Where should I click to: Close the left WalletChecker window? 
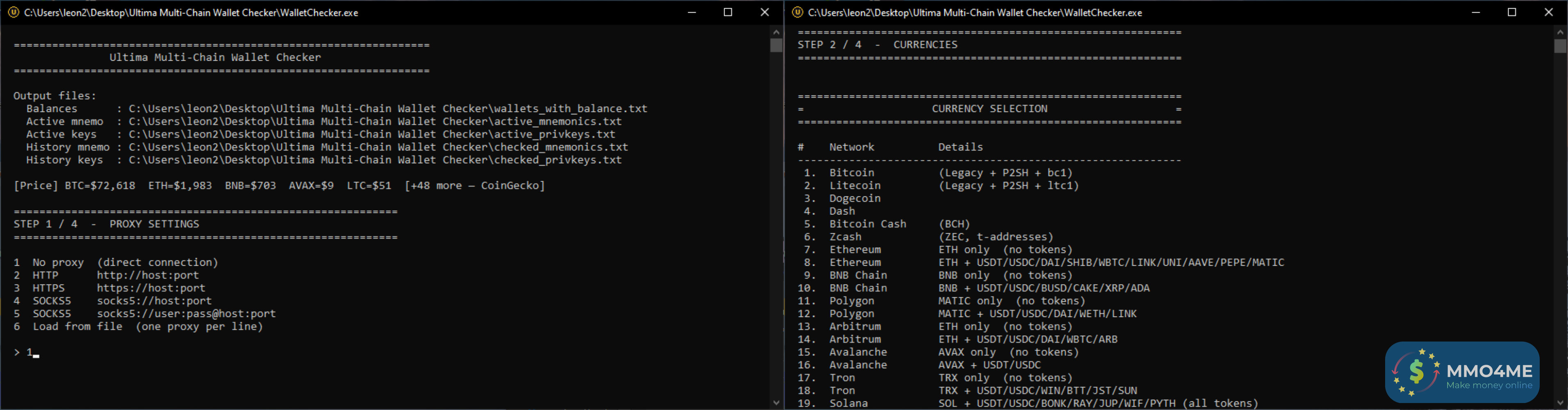[764, 12]
